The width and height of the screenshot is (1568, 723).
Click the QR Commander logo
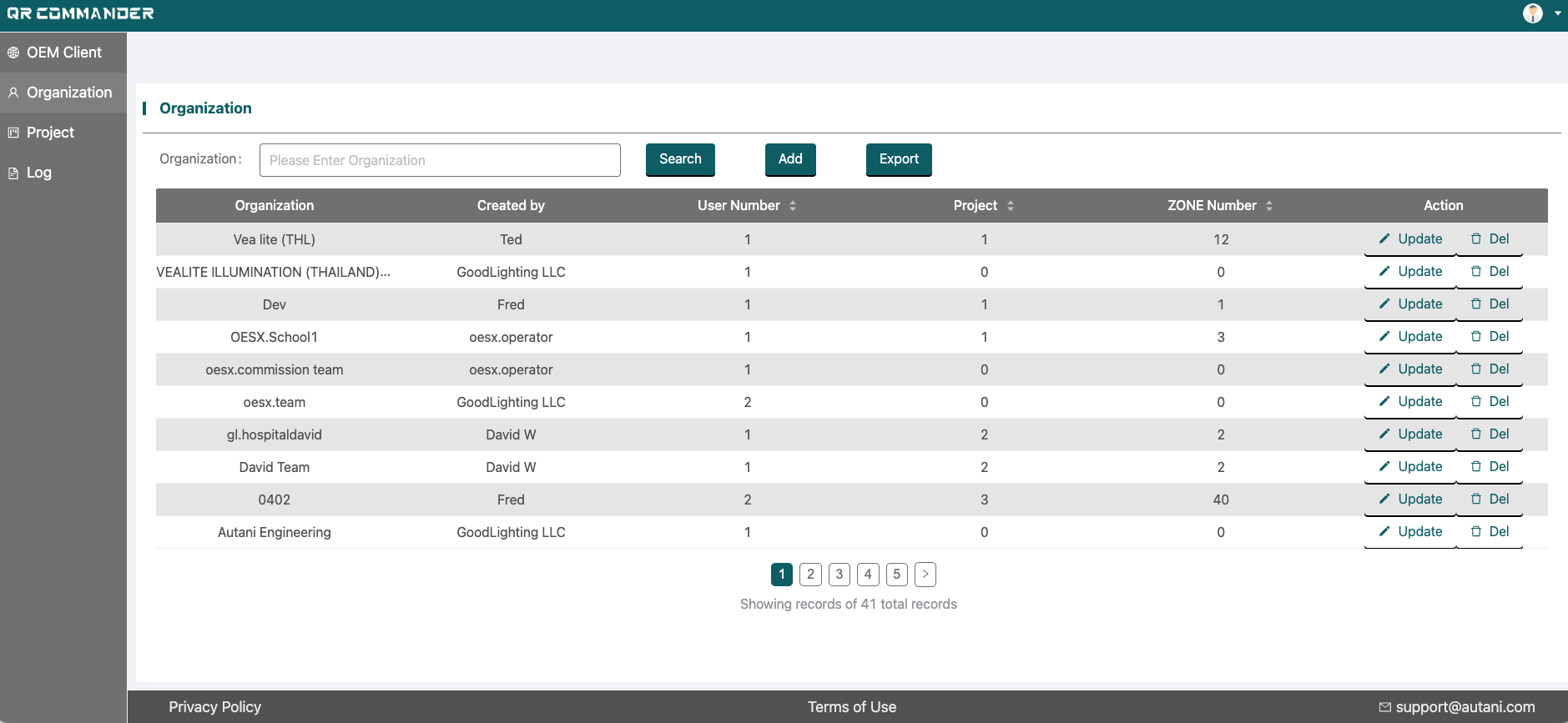[80, 13]
